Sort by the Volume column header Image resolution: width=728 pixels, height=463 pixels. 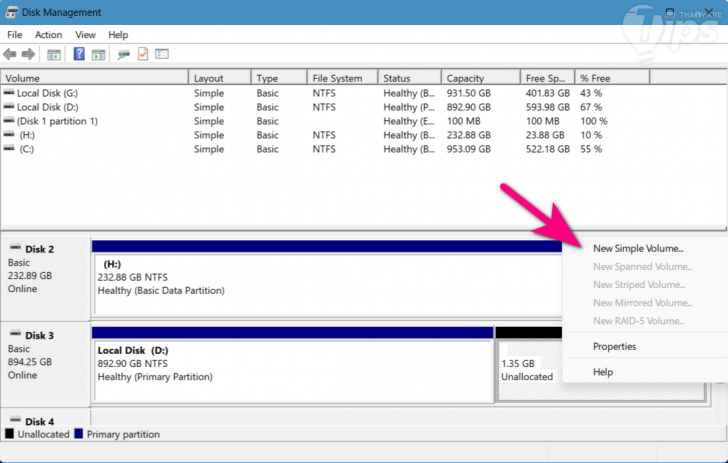[x=95, y=78]
